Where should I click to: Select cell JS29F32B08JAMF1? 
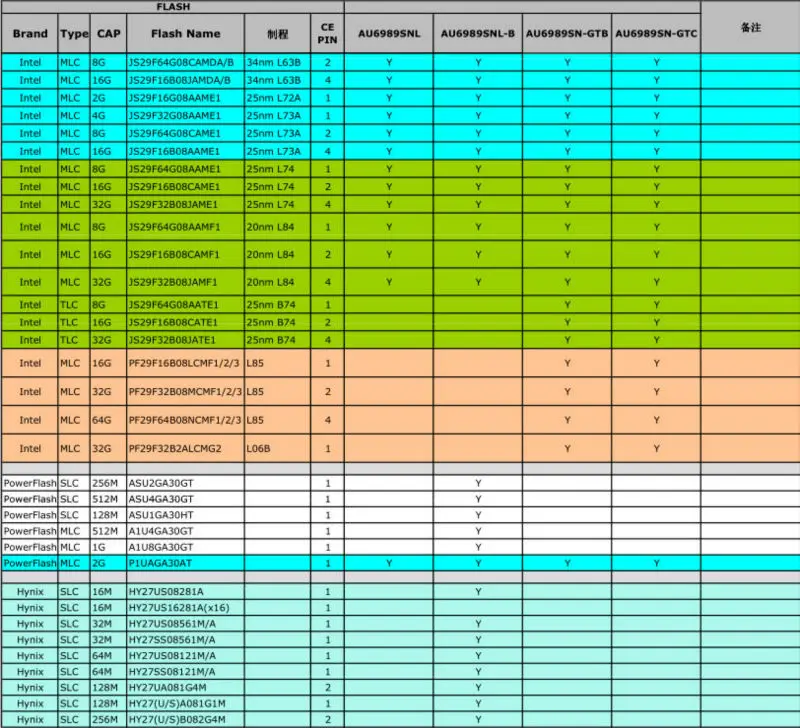point(186,282)
